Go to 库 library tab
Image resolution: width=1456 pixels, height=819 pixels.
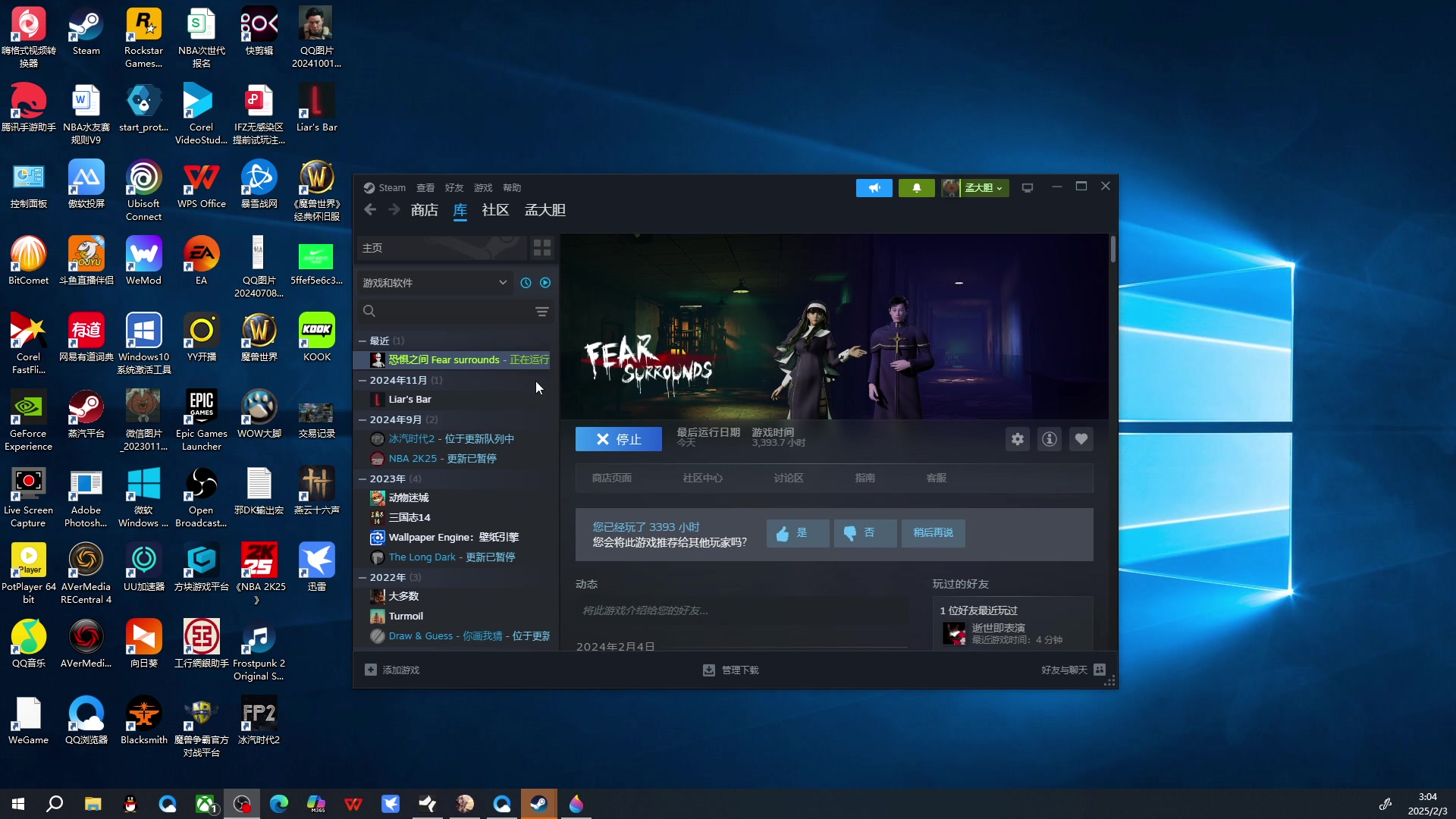(460, 210)
